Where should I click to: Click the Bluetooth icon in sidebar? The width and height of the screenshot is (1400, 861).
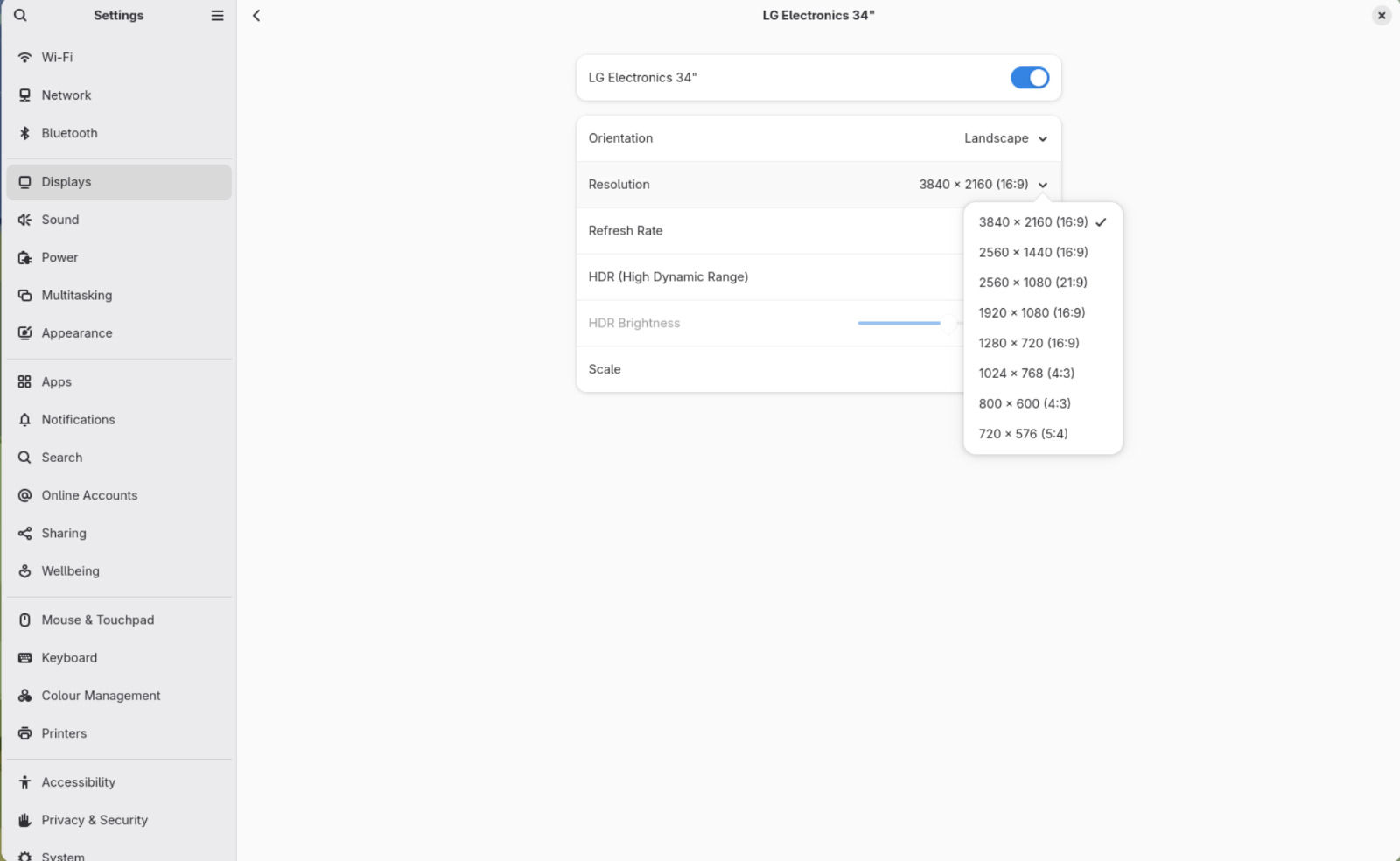point(24,133)
